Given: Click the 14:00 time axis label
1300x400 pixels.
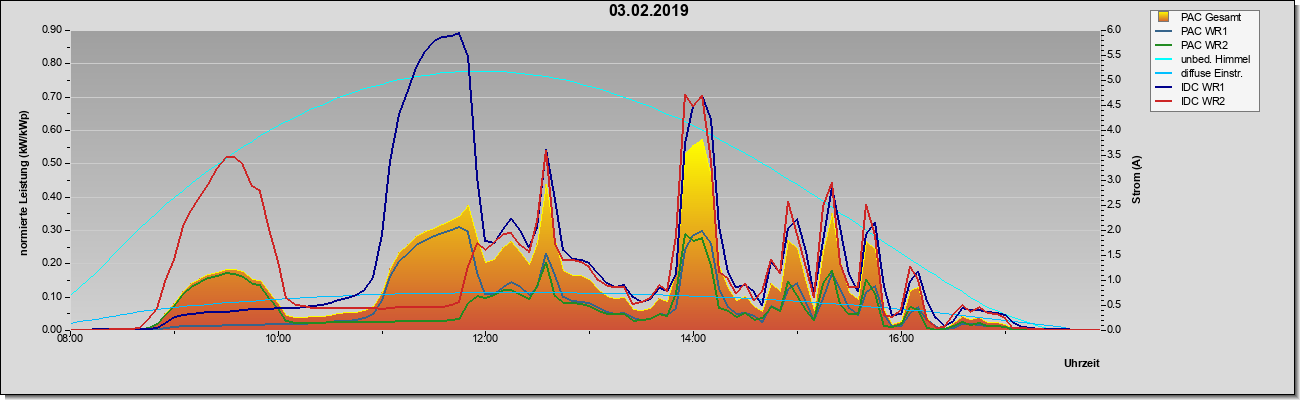Looking at the screenshot, I should click(x=693, y=340).
